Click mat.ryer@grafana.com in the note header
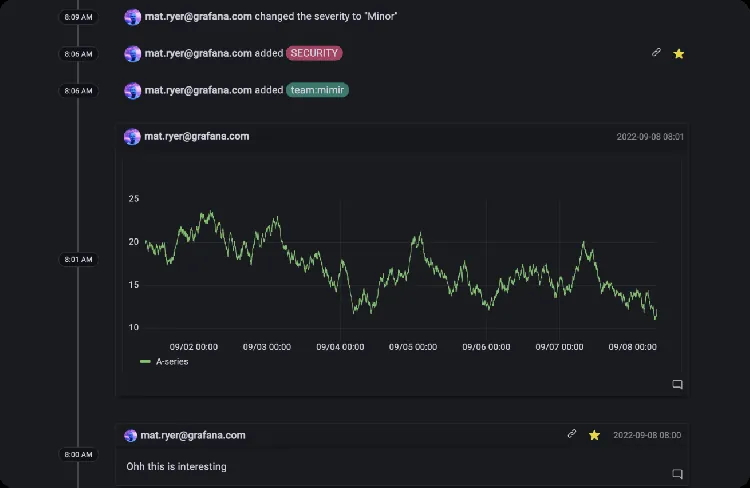This screenshot has height=488, width=750. pyautogui.click(x=193, y=435)
